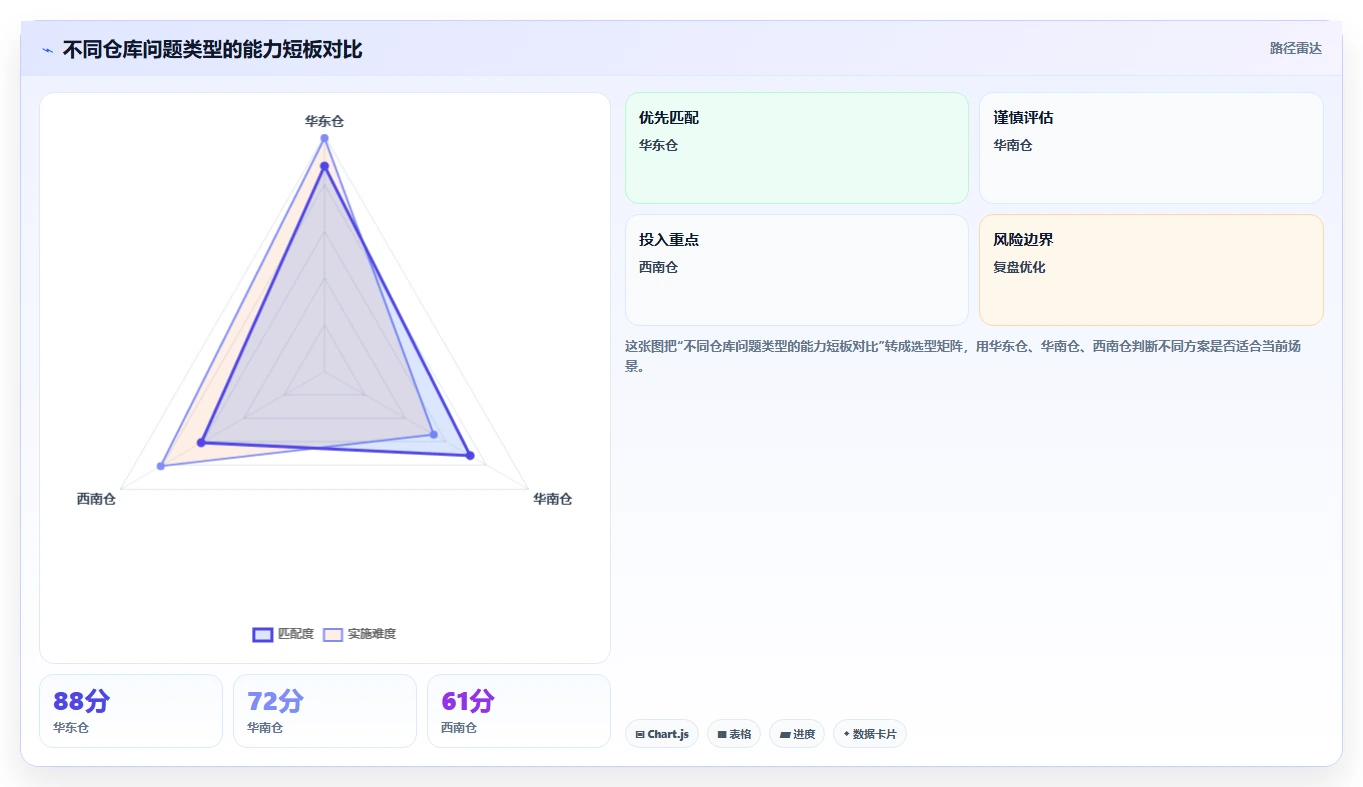
Task: Click the 实施难度 data point on 西南仓 axis
Action: coord(161,466)
